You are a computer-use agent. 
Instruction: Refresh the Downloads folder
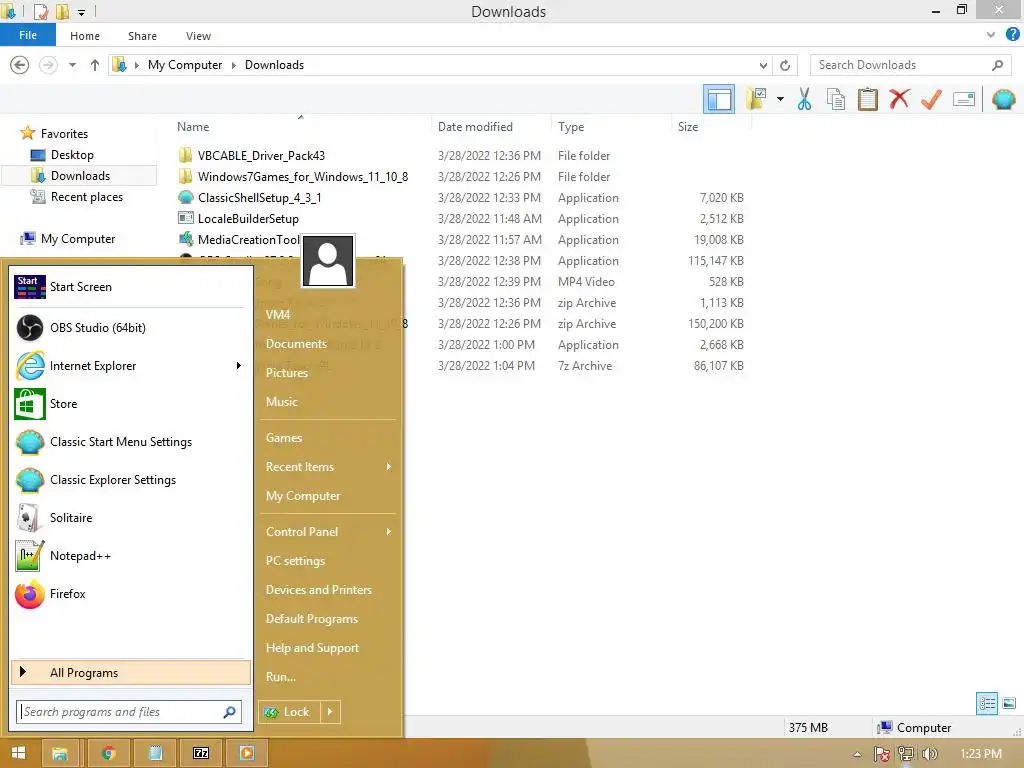click(x=785, y=65)
